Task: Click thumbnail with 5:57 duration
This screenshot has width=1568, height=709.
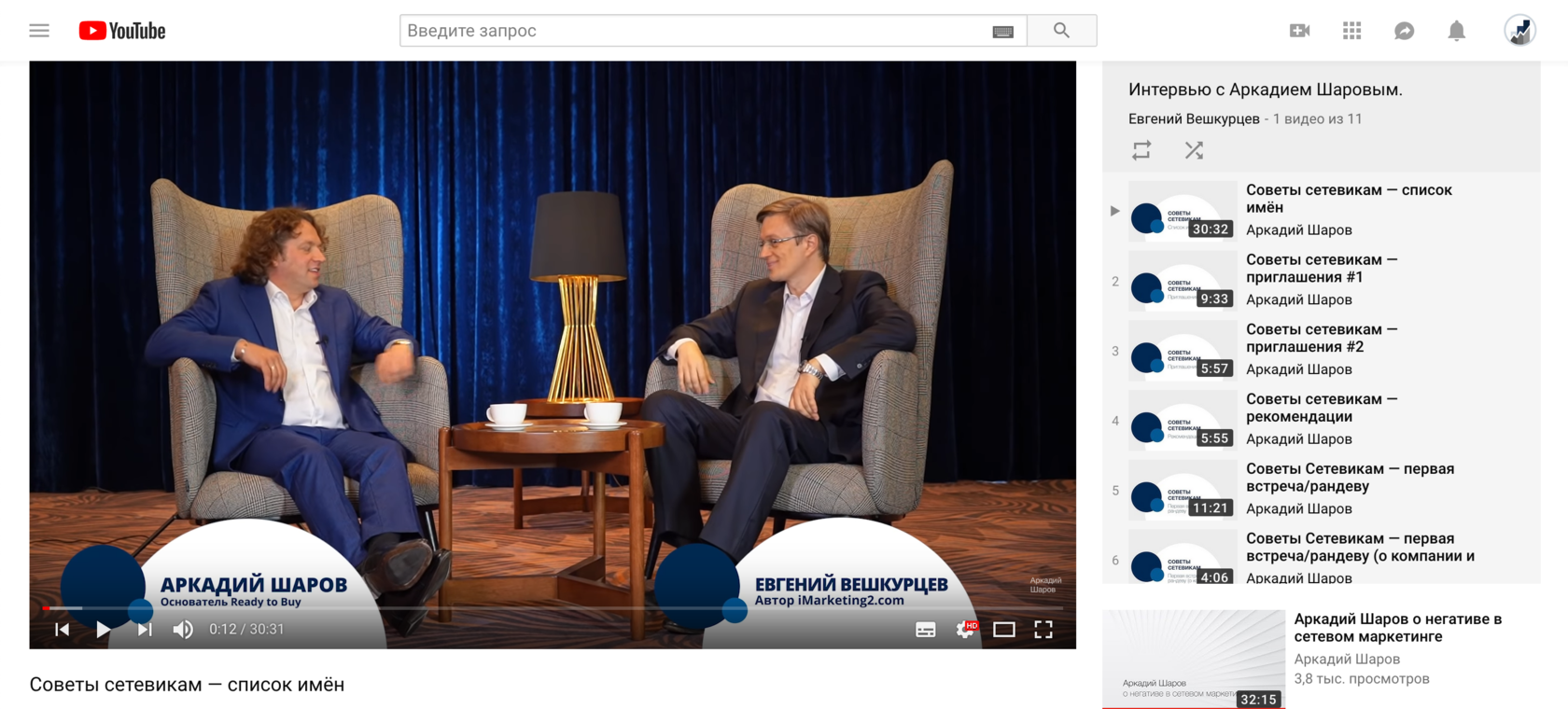Action: [x=1183, y=351]
